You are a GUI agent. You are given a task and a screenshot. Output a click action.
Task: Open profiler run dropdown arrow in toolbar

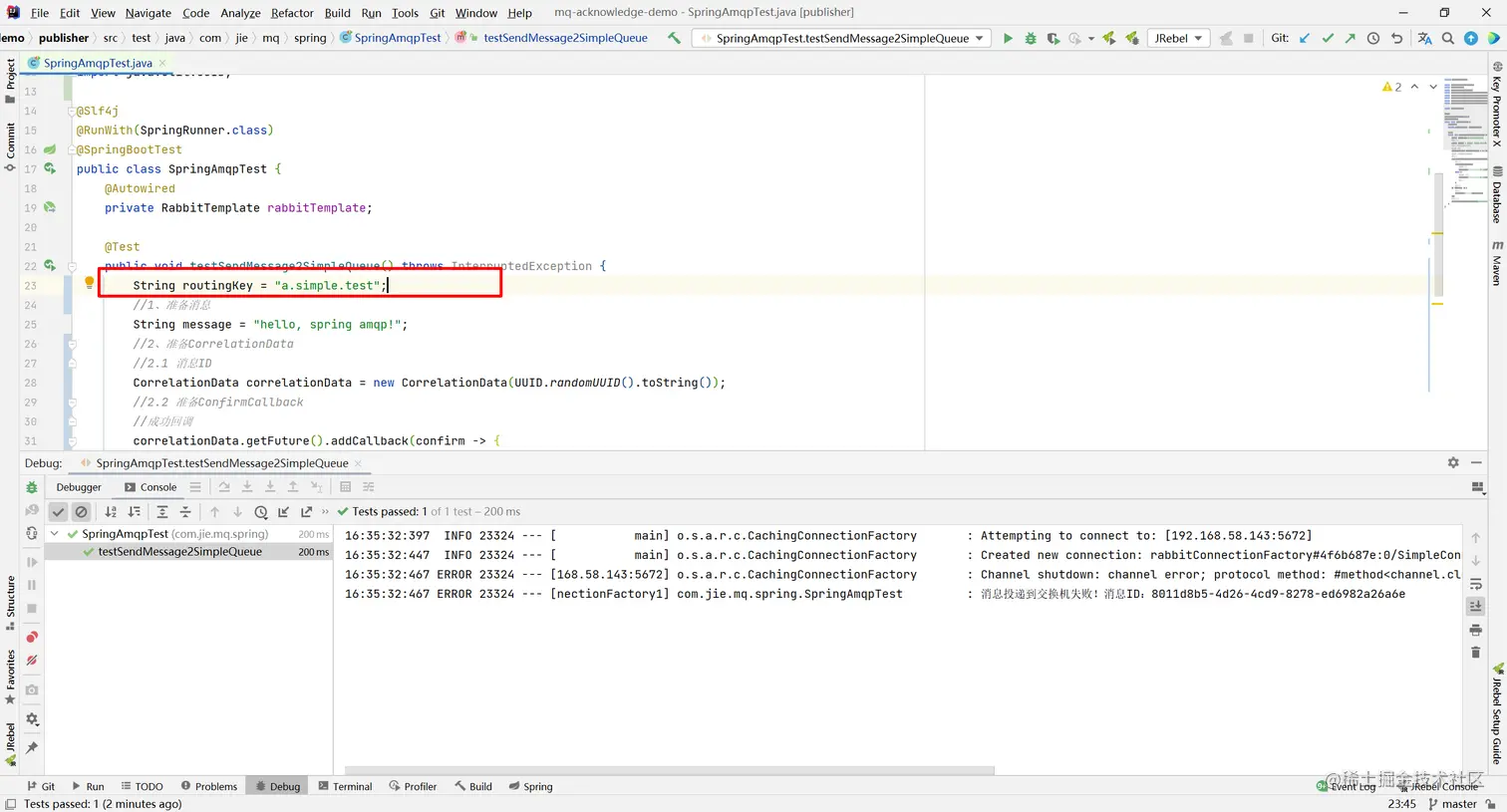[1091, 39]
